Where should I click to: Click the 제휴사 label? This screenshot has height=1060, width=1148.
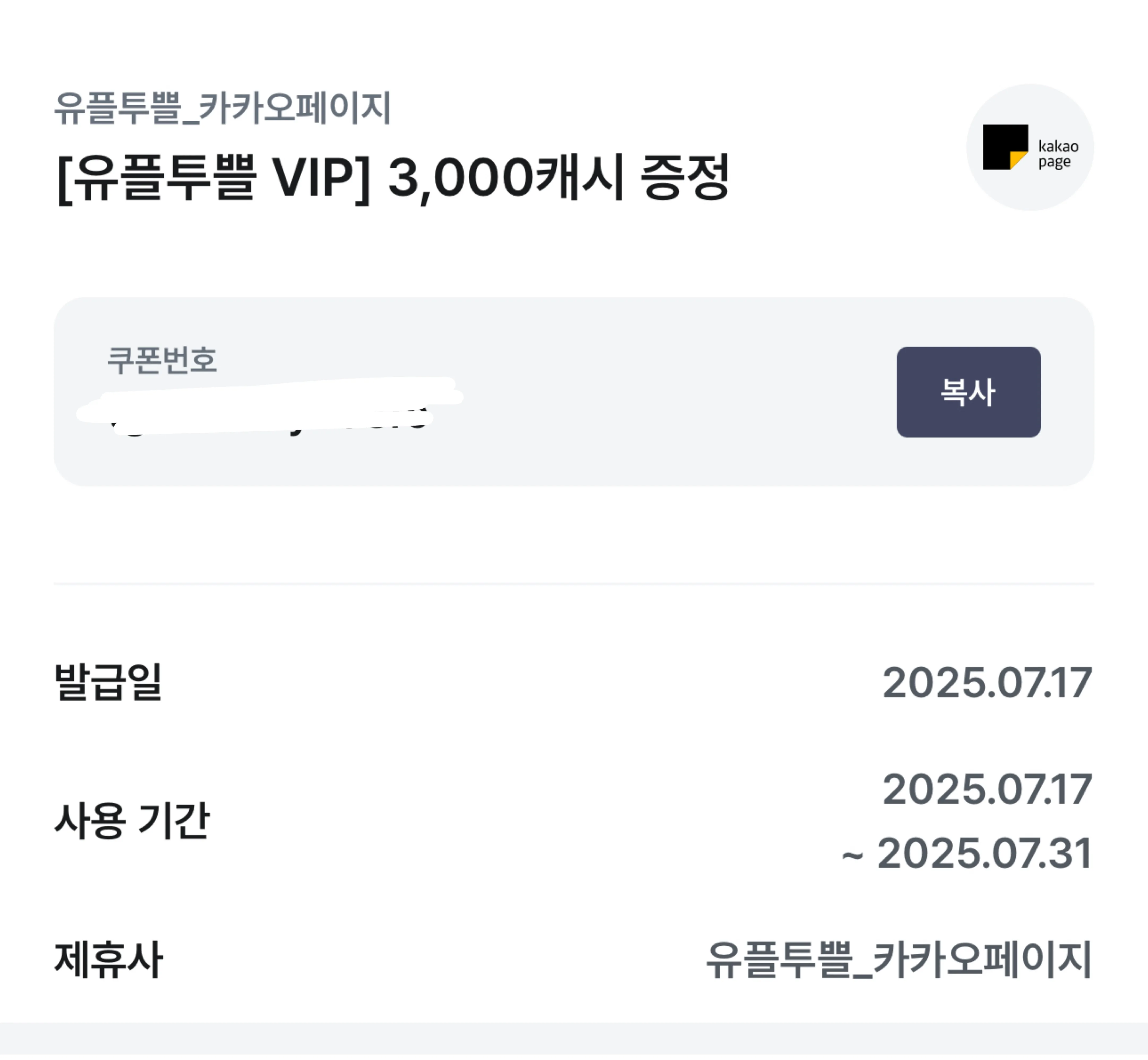click(108, 960)
